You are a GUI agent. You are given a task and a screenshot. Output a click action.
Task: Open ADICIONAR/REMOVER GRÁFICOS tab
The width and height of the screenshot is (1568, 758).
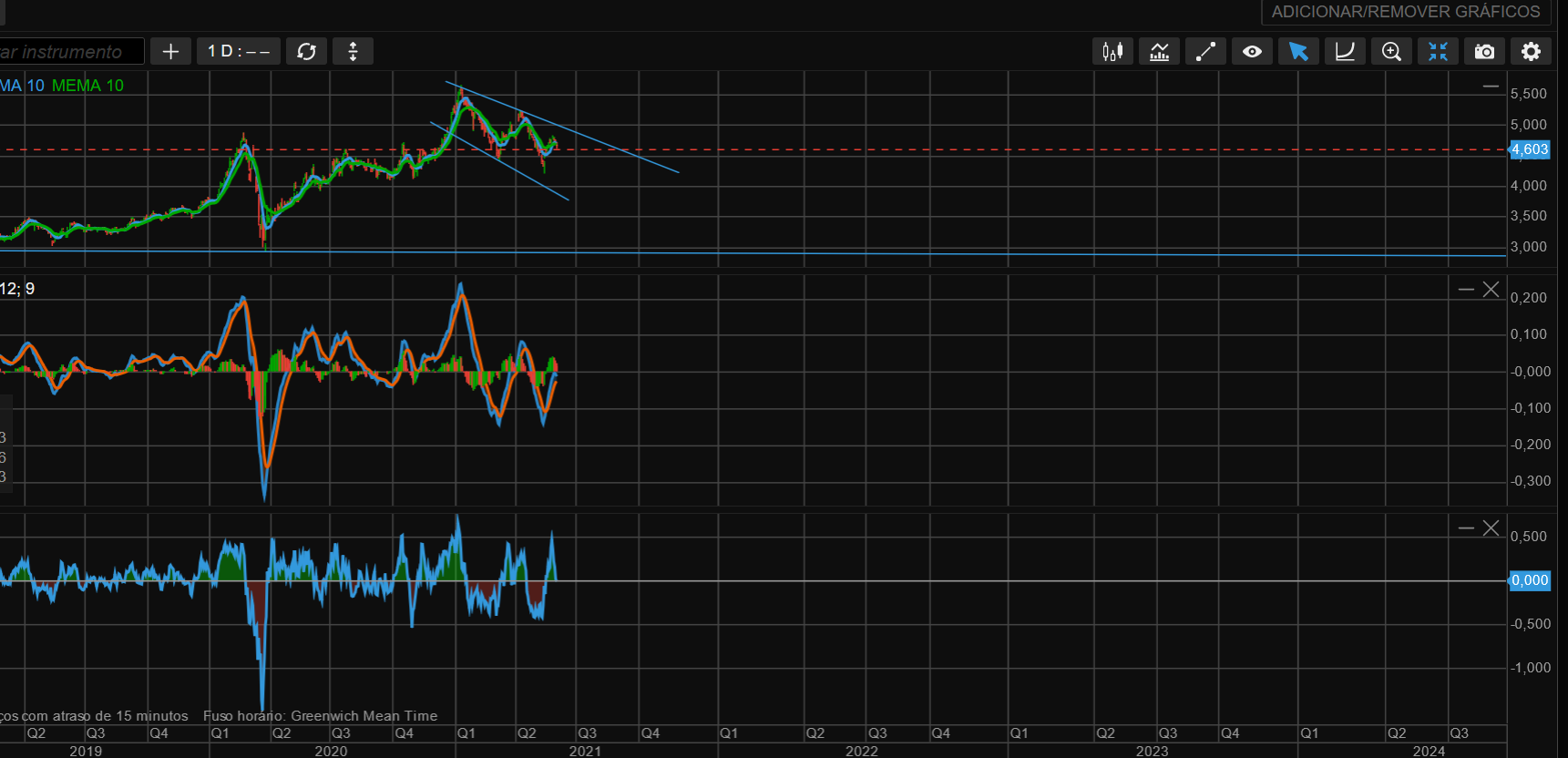(1405, 12)
